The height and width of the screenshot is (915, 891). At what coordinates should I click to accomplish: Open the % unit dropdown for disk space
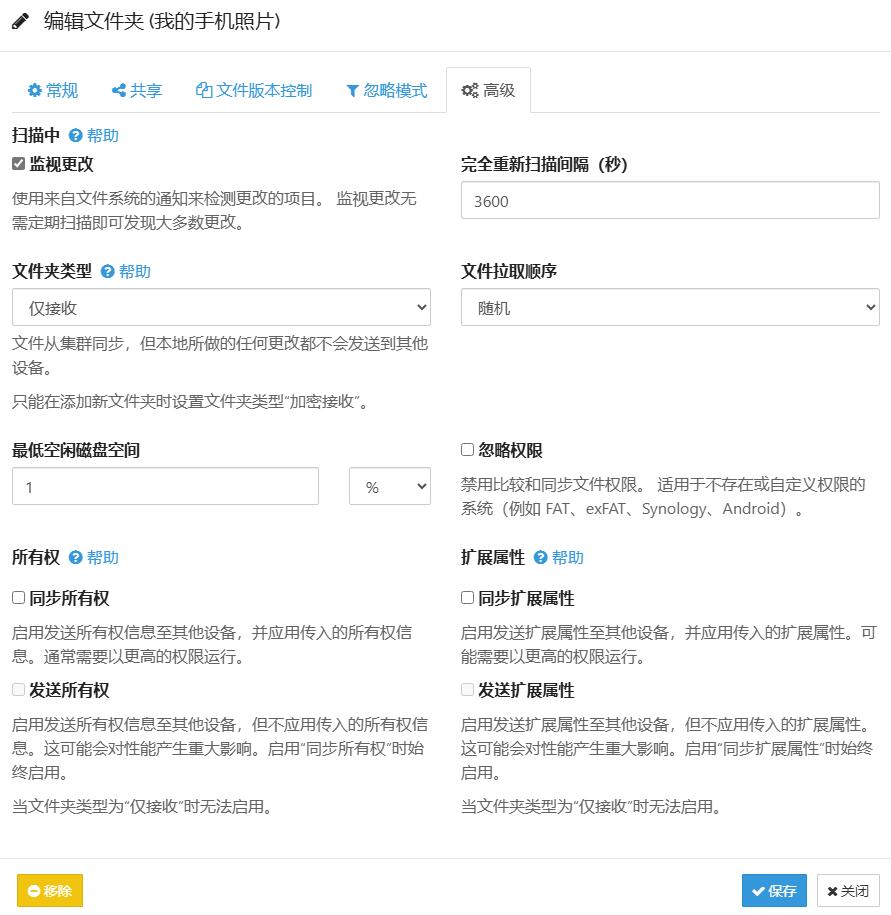tap(390, 486)
